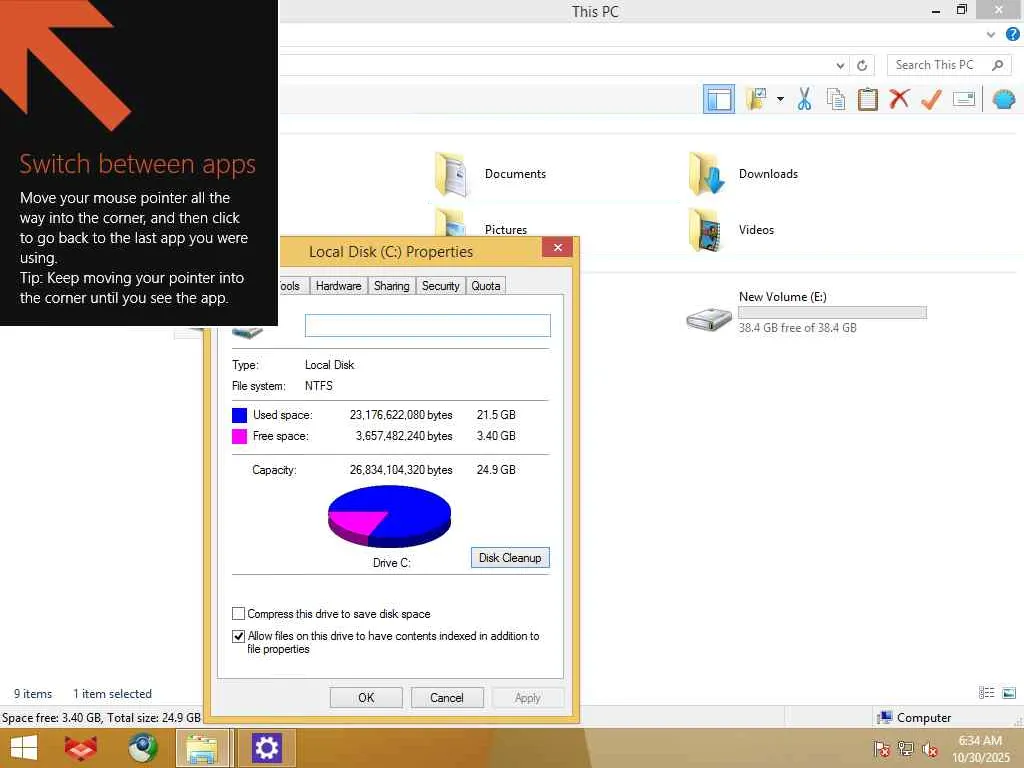Click the orange checkmark Properties icon
Viewport: 1024px width, 768px height.
(931, 99)
